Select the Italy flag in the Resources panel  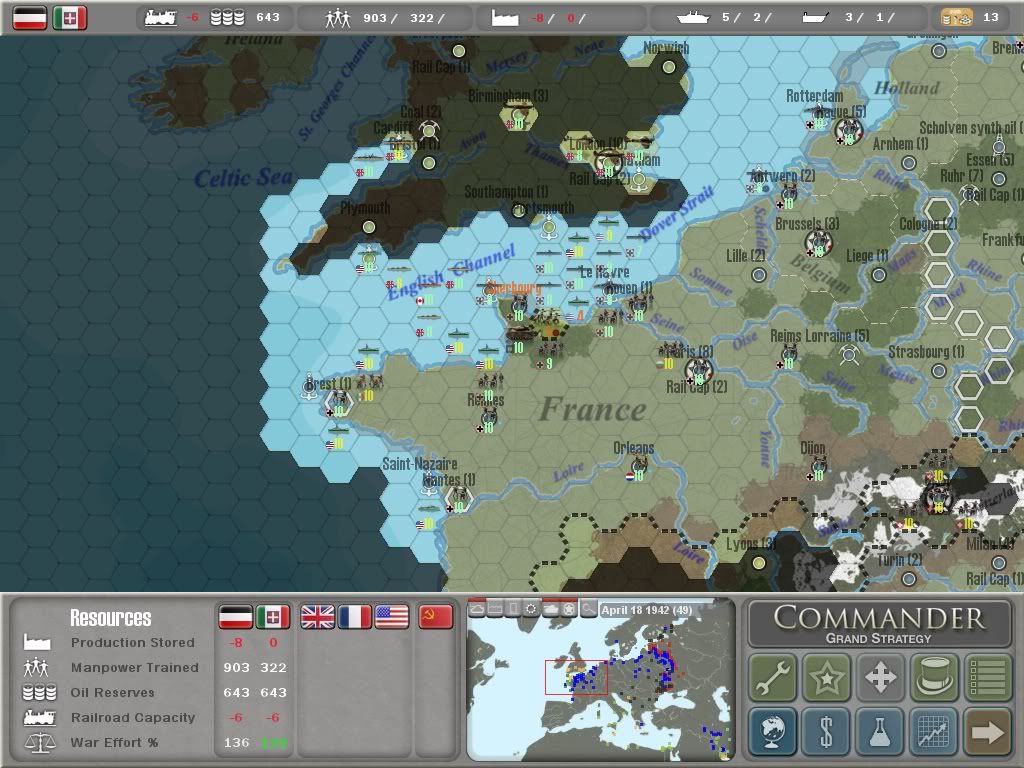click(x=272, y=616)
